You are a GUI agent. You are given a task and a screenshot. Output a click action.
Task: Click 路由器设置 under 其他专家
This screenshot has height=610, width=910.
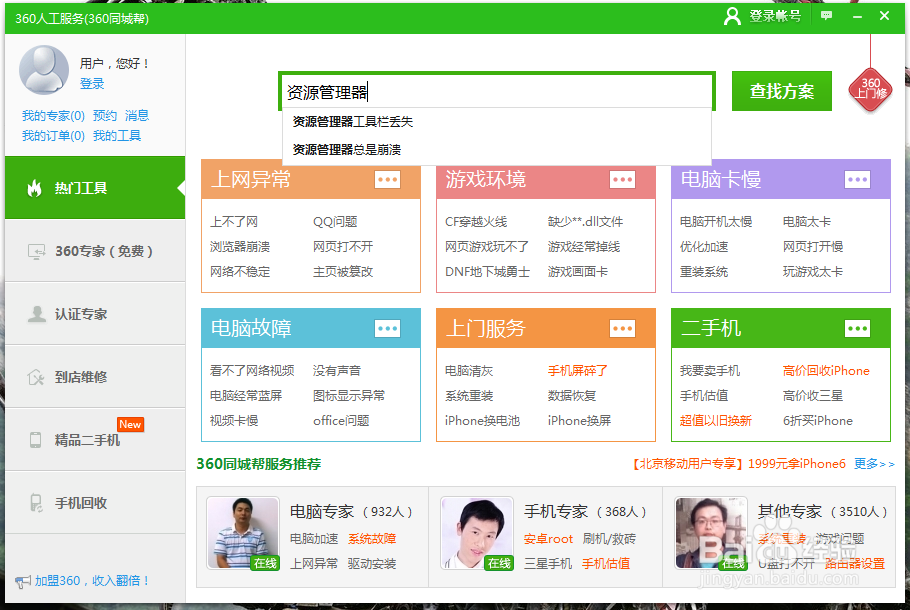pyautogui.click(x=854, y=564)
